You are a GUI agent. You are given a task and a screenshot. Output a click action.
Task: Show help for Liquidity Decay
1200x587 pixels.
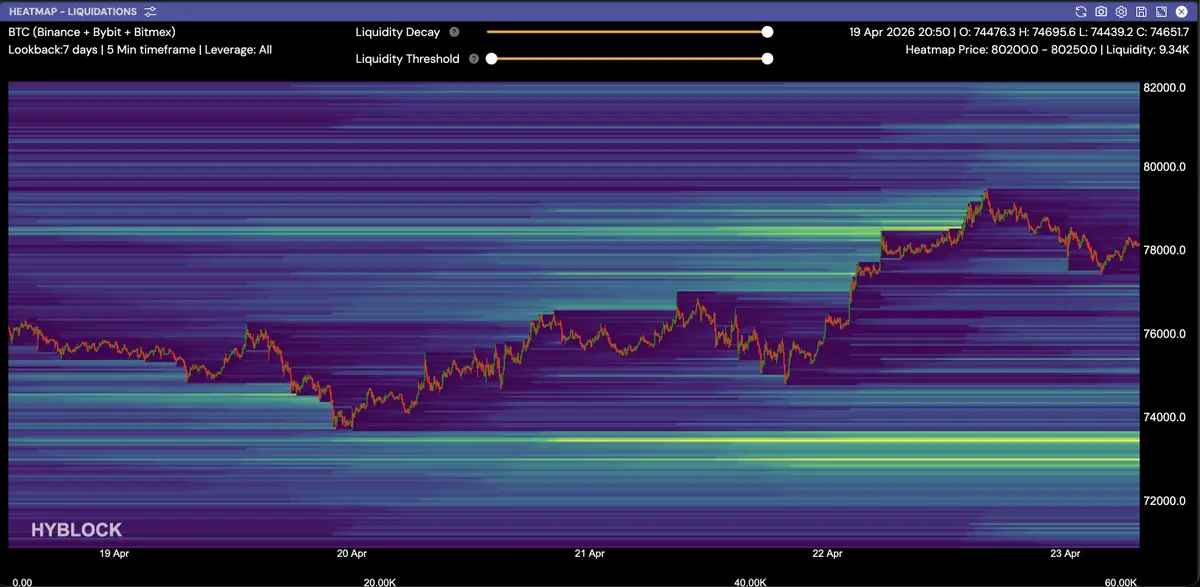(454, 32)
